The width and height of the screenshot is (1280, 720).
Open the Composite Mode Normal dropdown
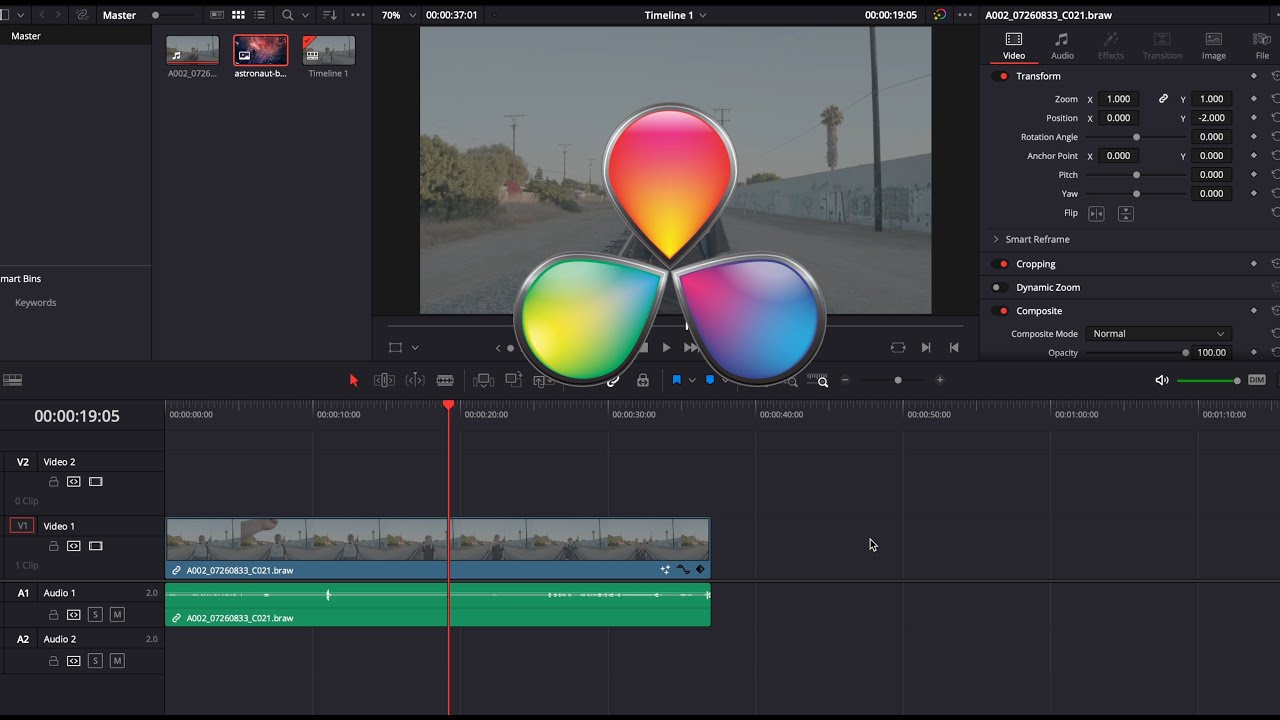1157,333
